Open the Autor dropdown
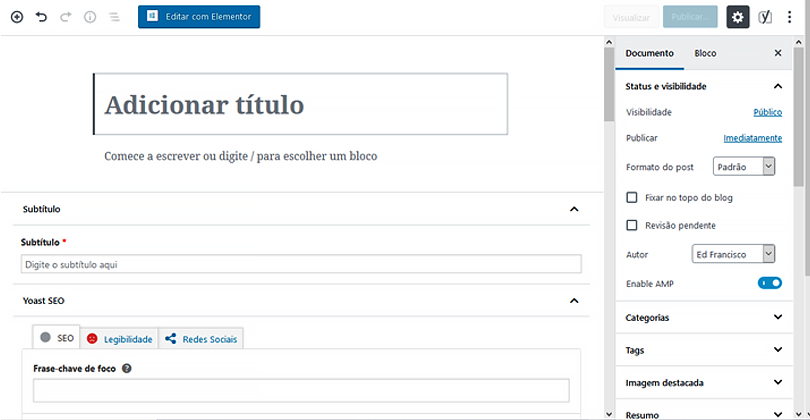 (733, 254)
